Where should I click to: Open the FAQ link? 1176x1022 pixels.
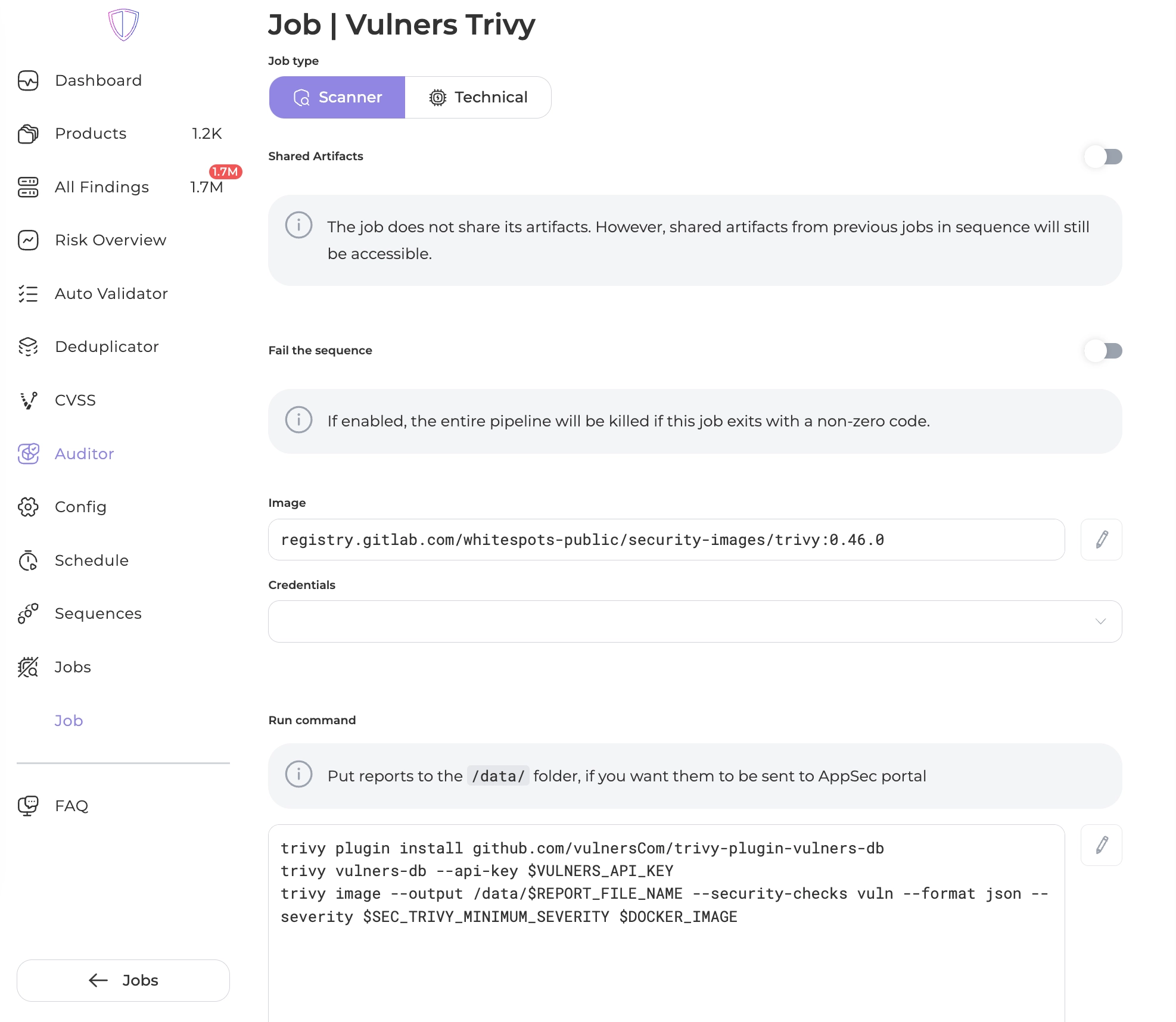pyautogui.click(x=71, y=806)
